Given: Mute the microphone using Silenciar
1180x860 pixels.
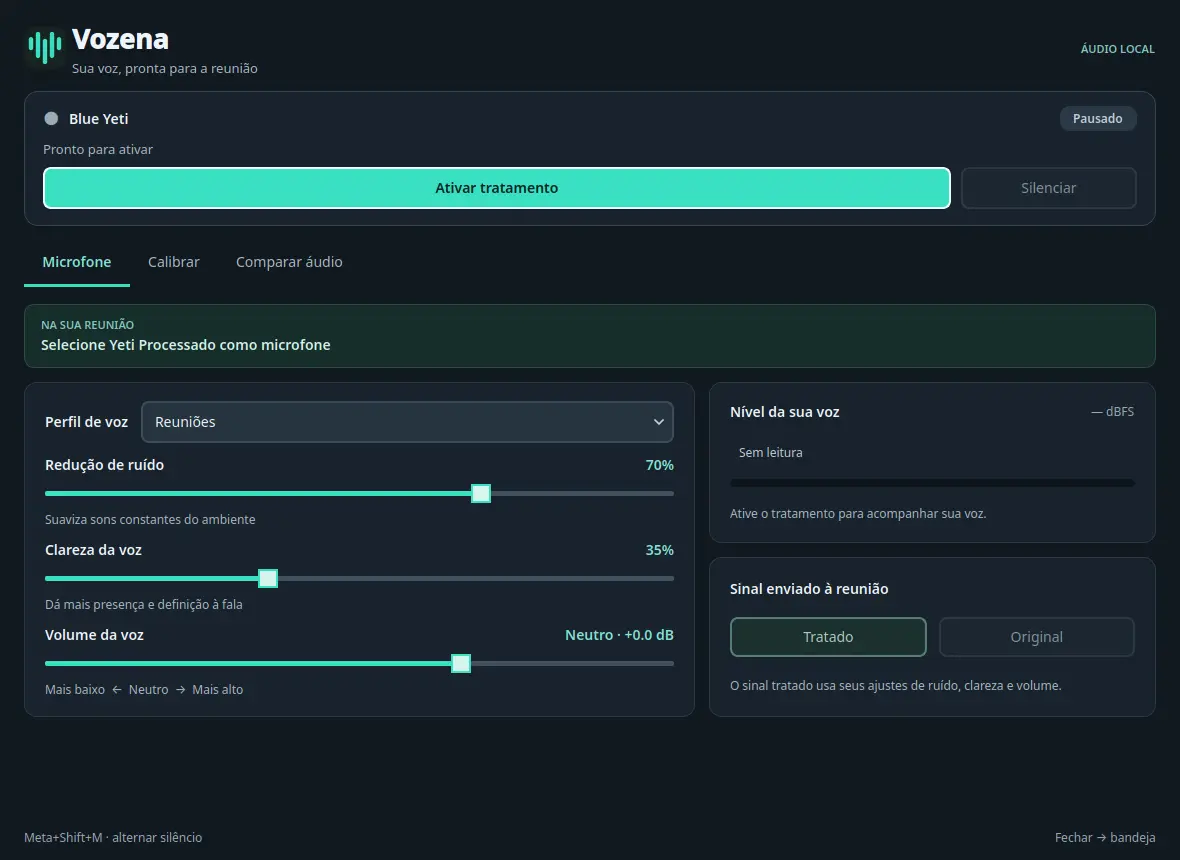Looking at the screenshot, I should 1048,188.
